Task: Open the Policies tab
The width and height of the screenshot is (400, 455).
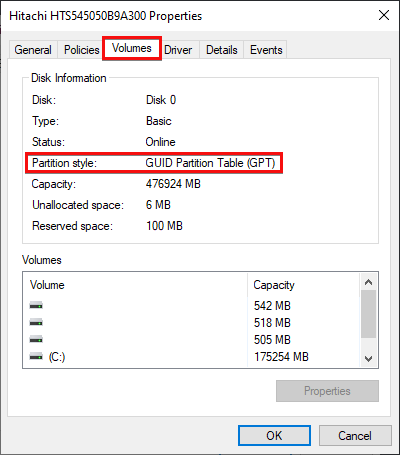Action: (82, 50)
